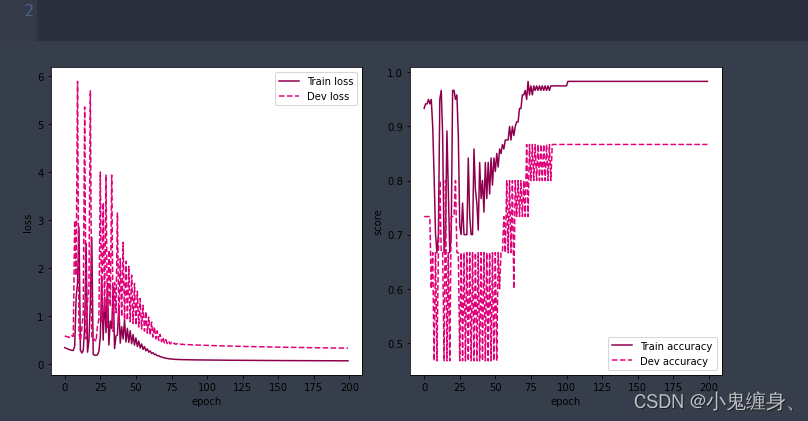Click the "score" y-axis label
The width and height of the screenshot is (808, 421).
(377, 223)
